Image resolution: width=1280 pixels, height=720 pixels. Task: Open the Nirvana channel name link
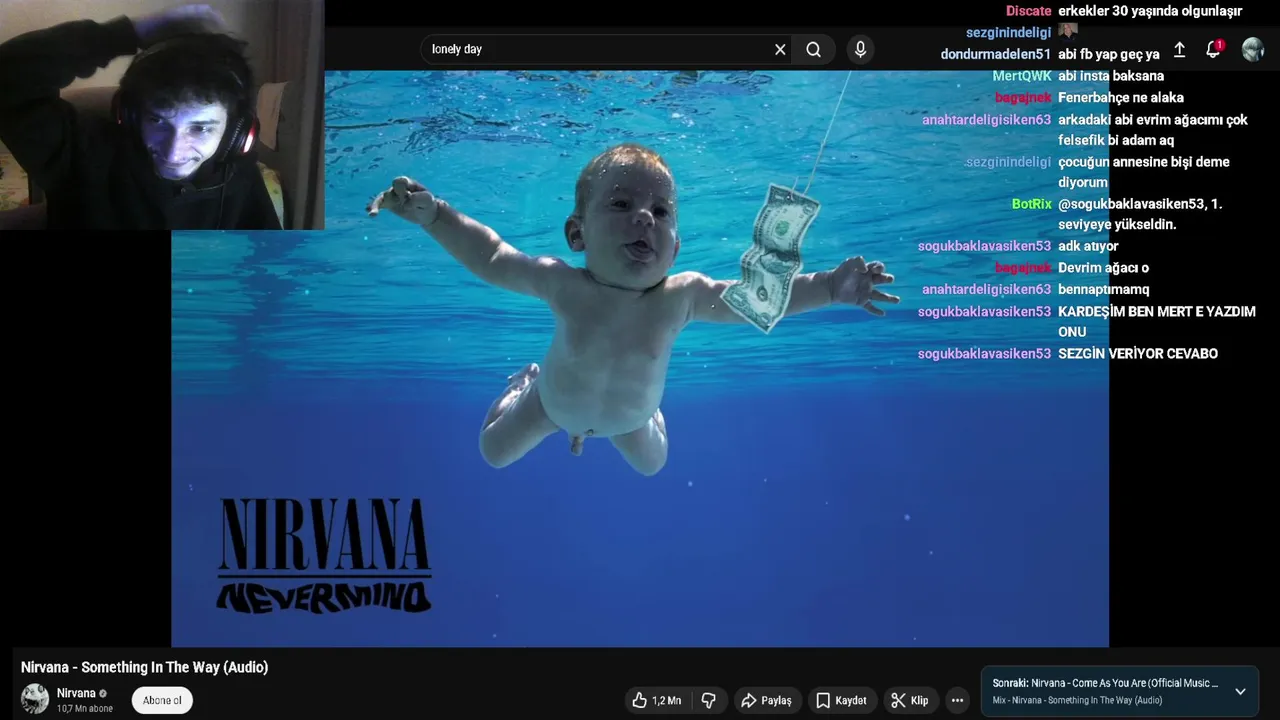pos(76,693)
